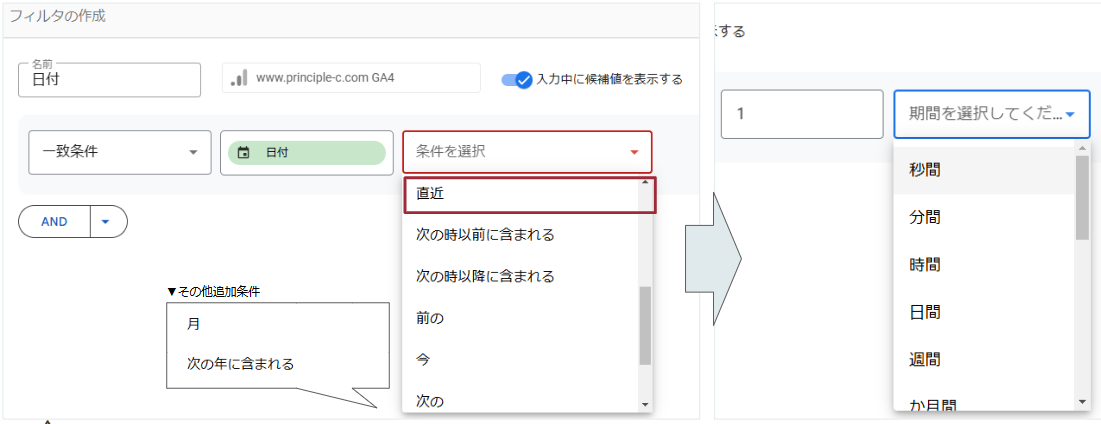Click the period list scrollbar thumb

(1082, 198)
